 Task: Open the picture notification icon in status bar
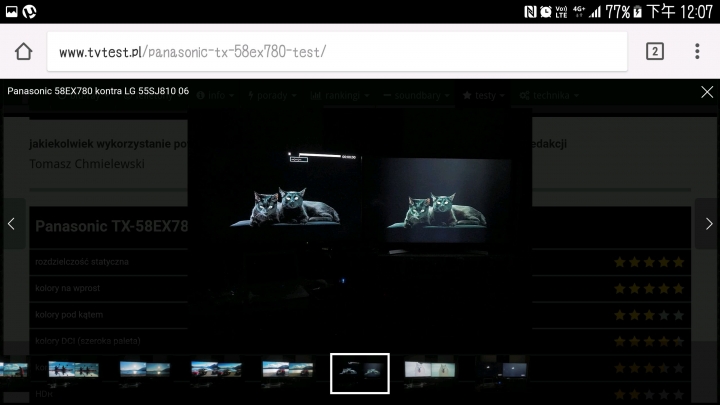(x=11, y=11)
